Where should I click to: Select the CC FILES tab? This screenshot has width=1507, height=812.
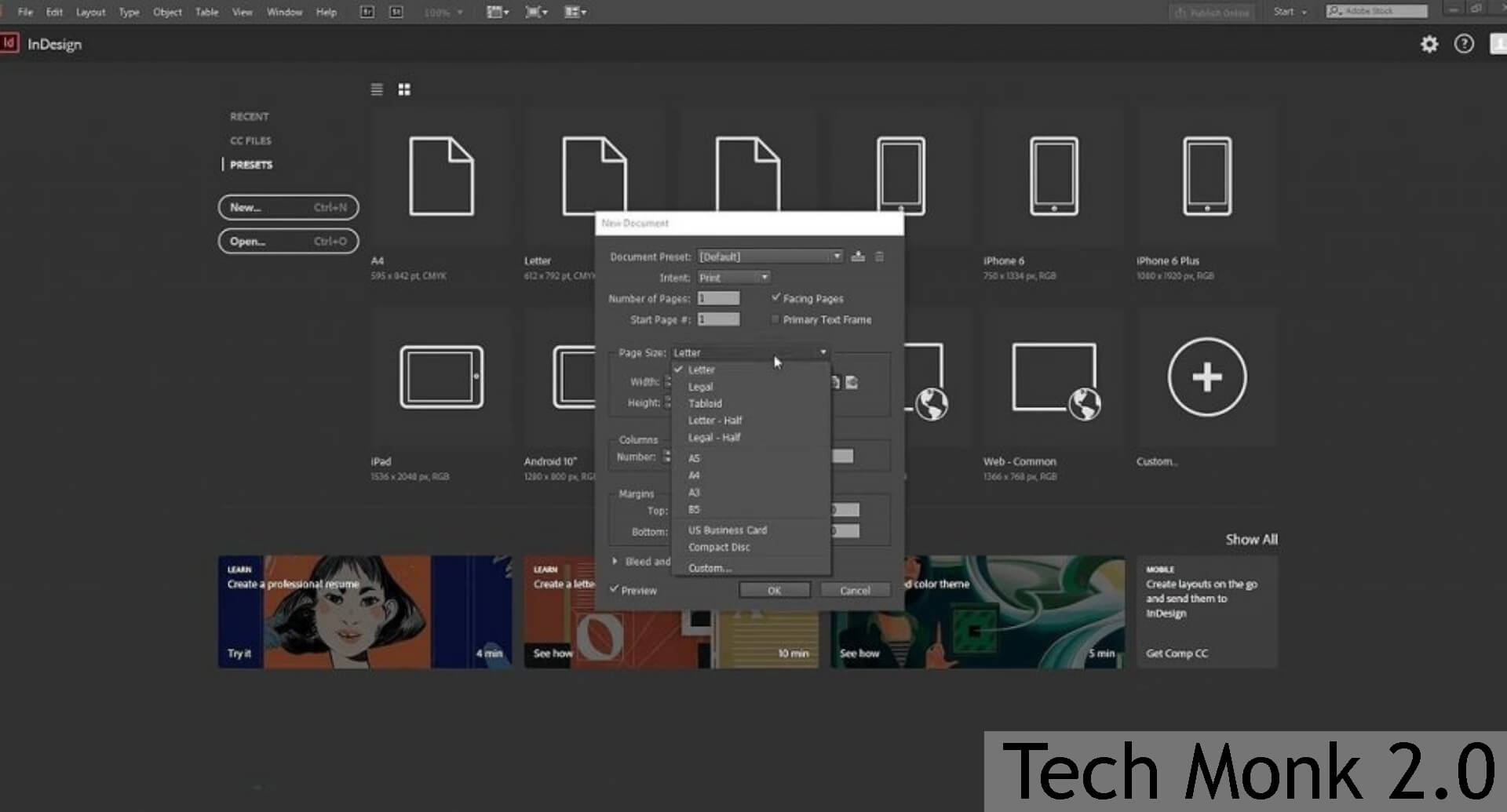click(250, 140)
